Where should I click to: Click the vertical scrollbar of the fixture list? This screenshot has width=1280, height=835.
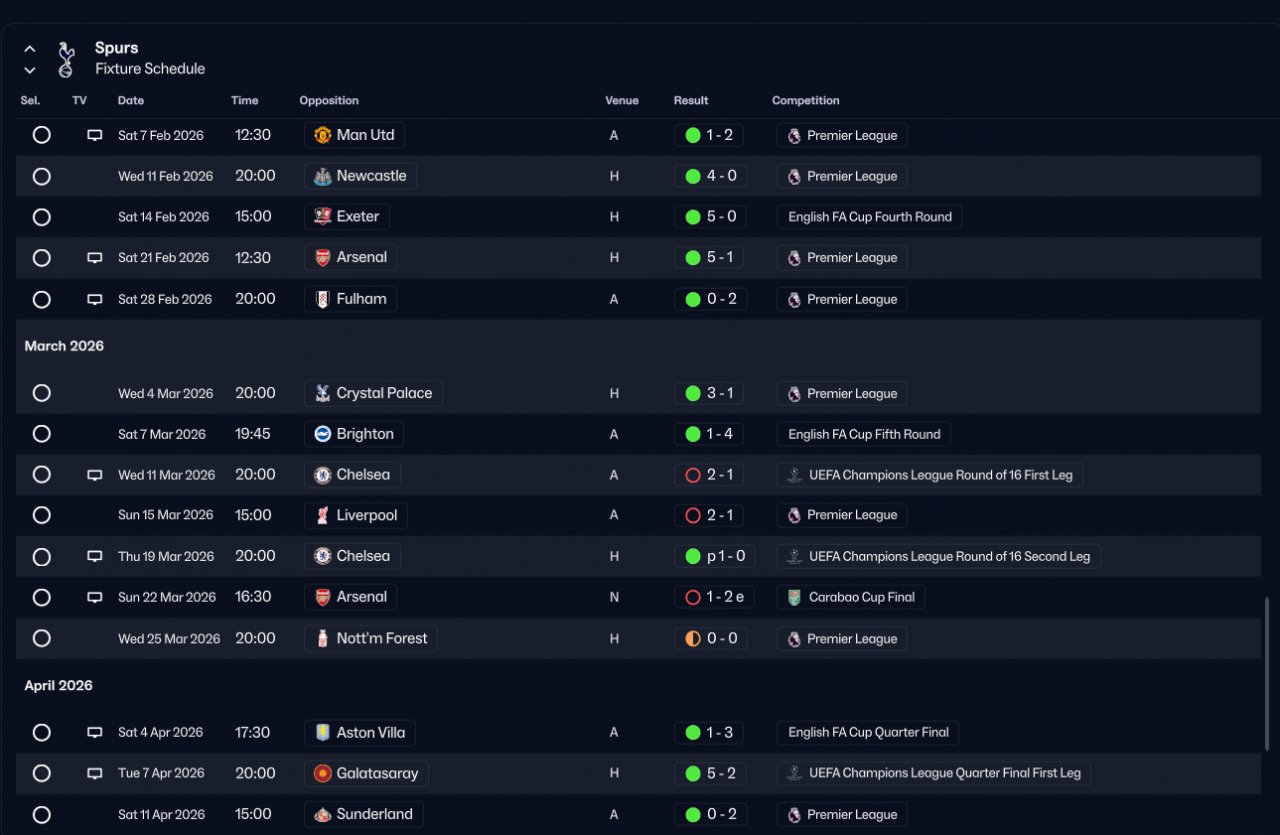coord(1267,672)
